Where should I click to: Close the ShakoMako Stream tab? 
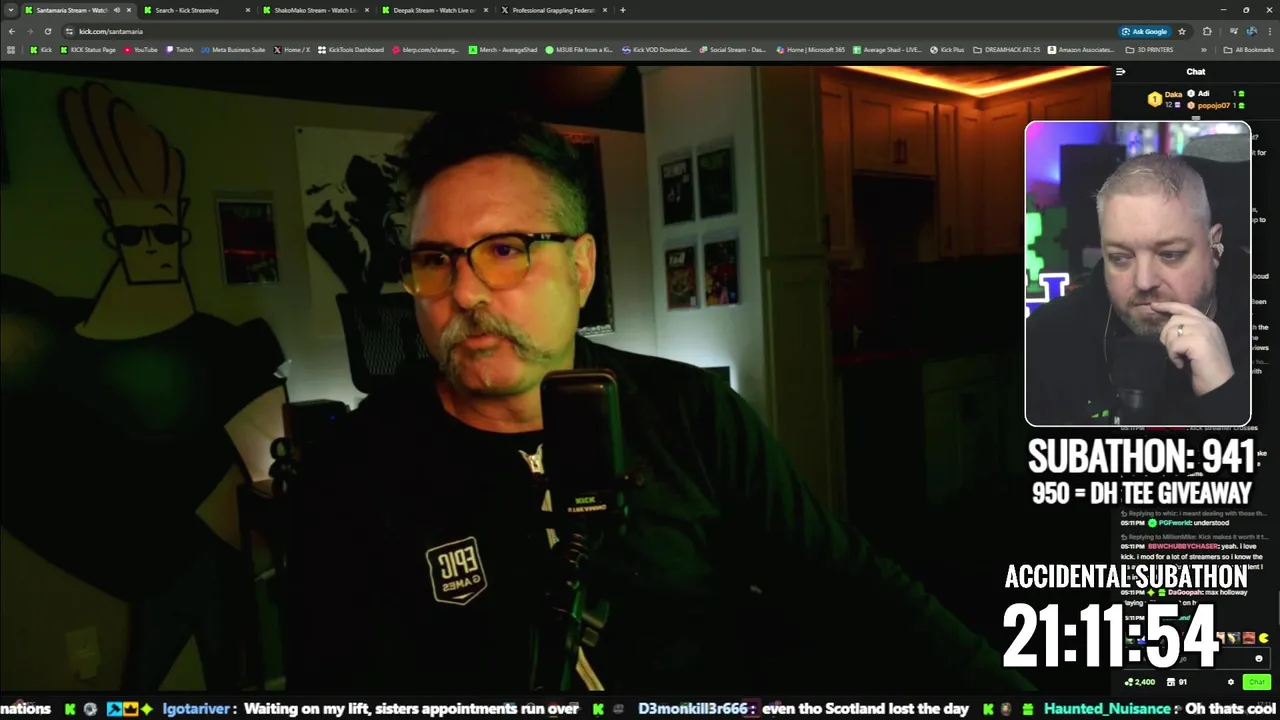click(367, 10)
